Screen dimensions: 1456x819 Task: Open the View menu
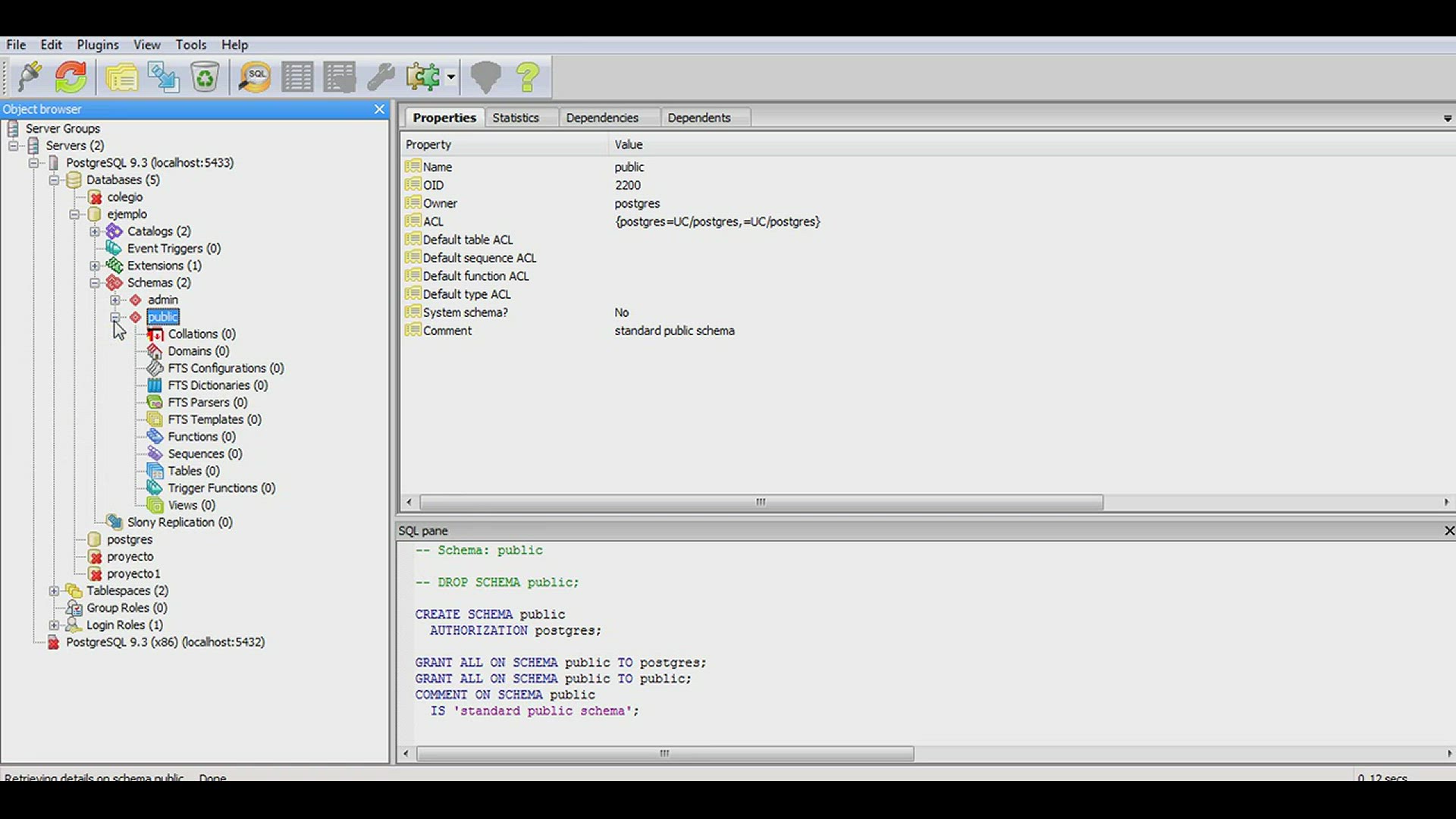click(146, 45)
